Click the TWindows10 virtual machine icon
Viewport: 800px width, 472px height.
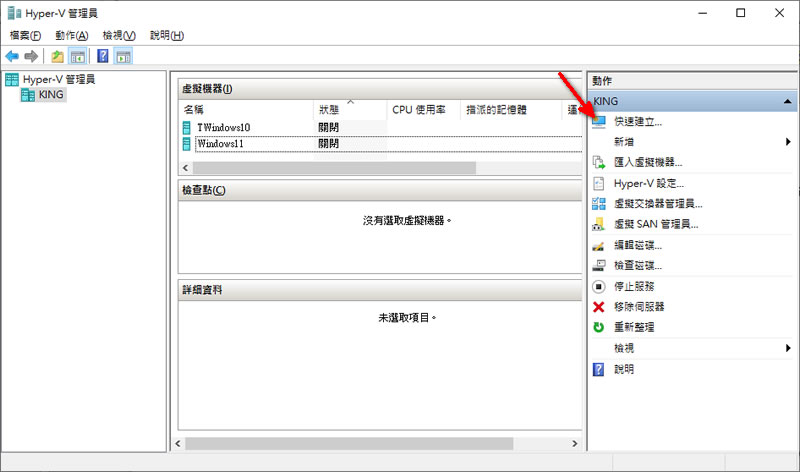[187, 128]
